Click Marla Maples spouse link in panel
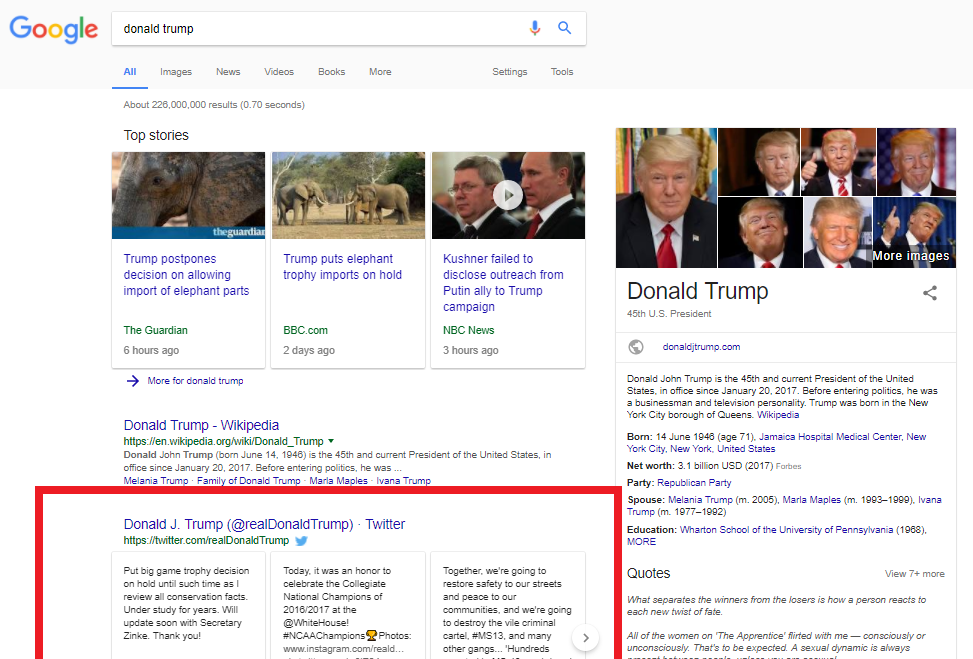The width and height of the screenshot is (973, 659). coord(812,500)
